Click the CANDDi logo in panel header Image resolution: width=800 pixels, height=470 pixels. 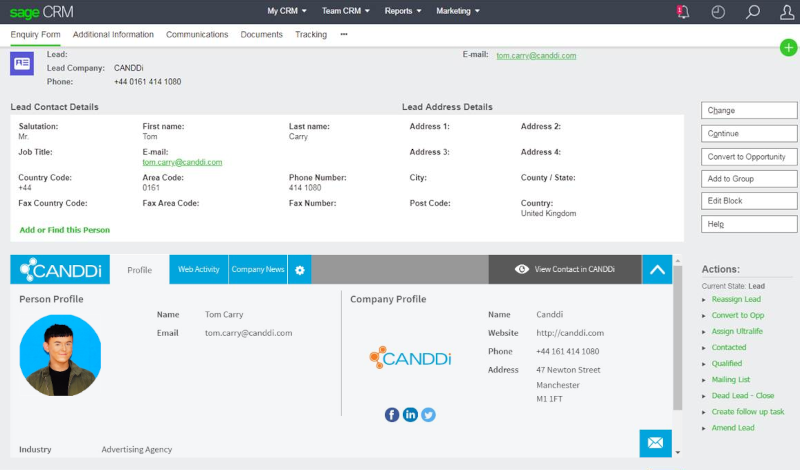click(60, 269)
